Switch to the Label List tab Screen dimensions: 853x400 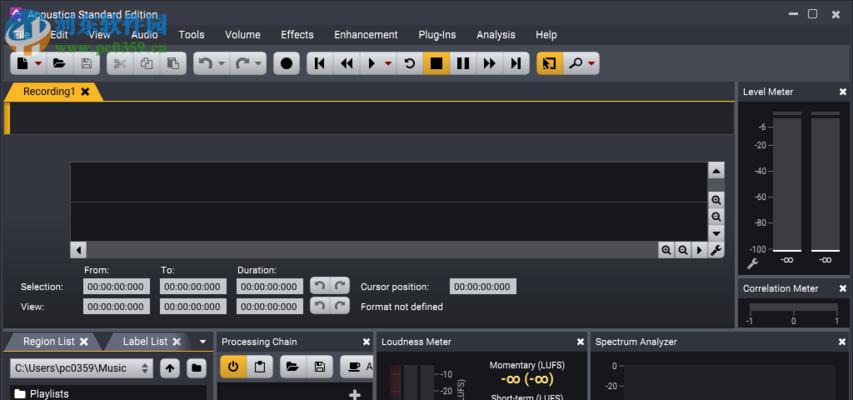pyautogui.click(x=145, y=342)
